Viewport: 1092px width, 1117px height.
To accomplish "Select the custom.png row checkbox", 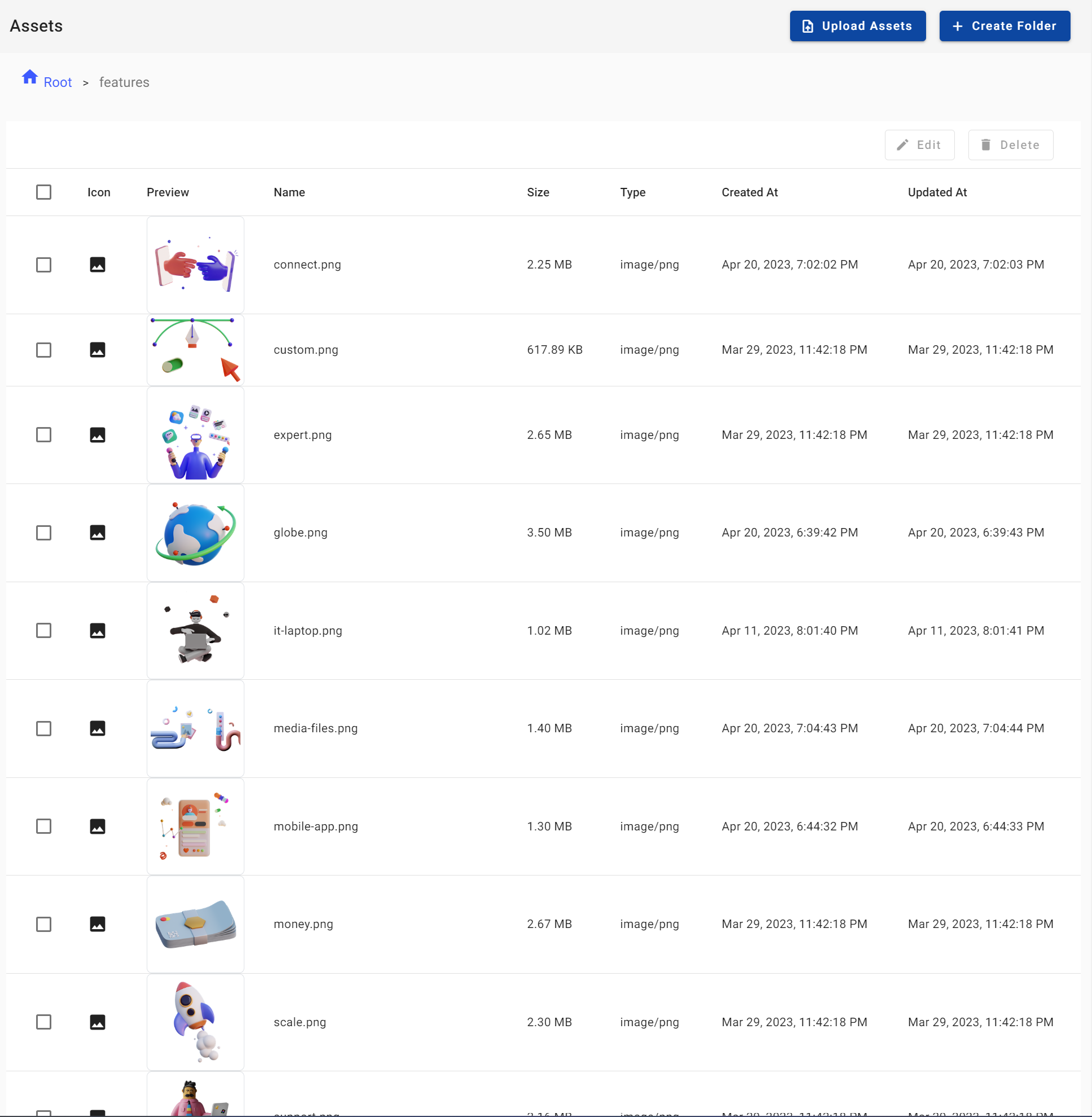I will click(43, 350).
